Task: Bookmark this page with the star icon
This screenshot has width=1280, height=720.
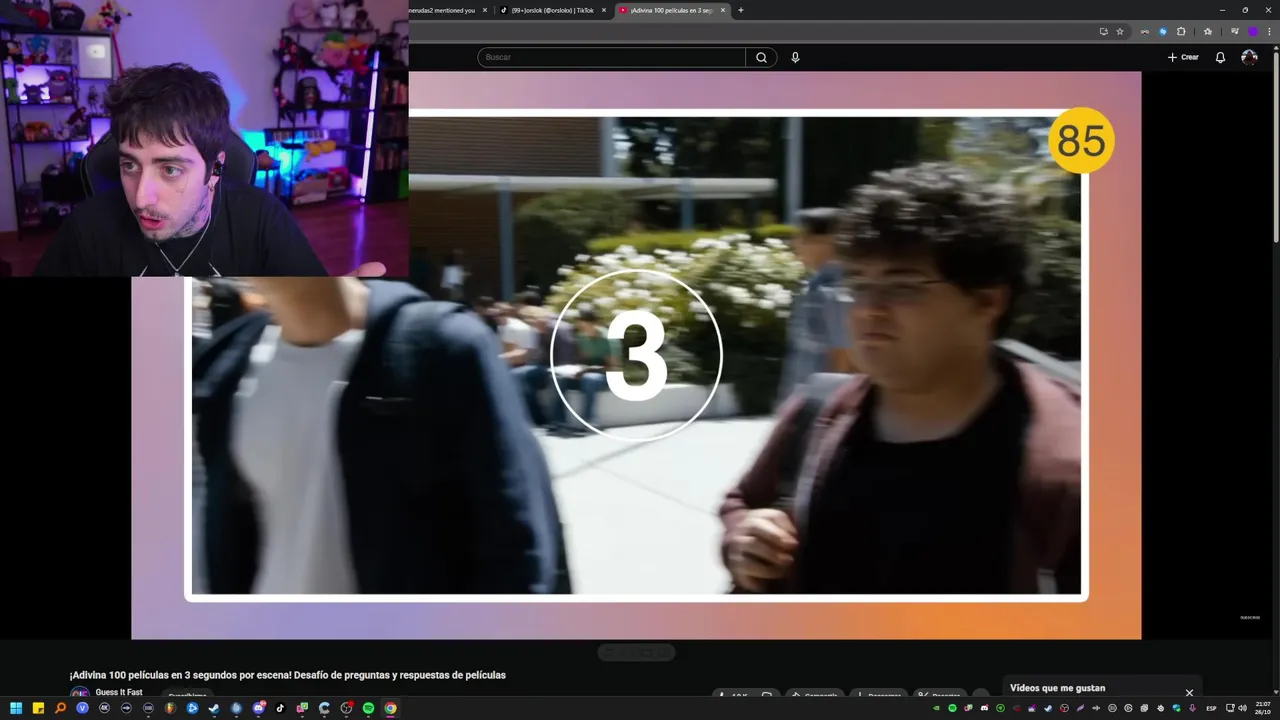Action: 1120,31
